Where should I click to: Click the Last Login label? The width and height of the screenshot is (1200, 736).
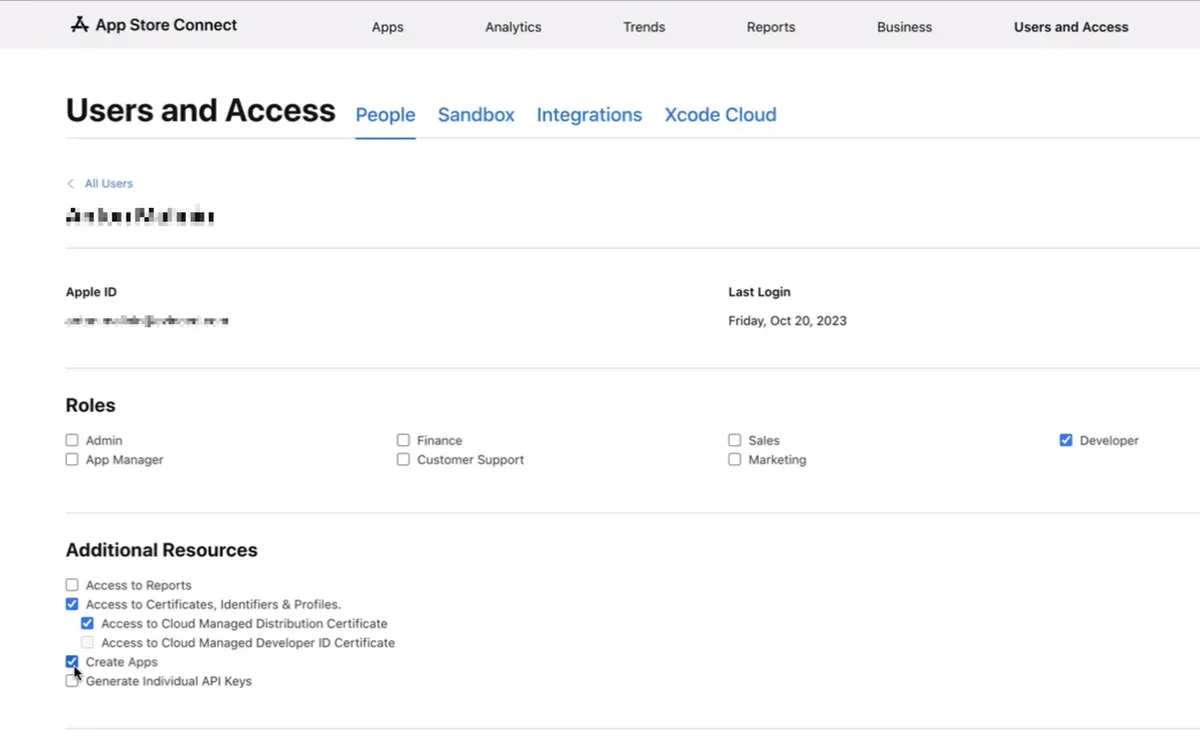pyautogui.click(x=759, y=292)
